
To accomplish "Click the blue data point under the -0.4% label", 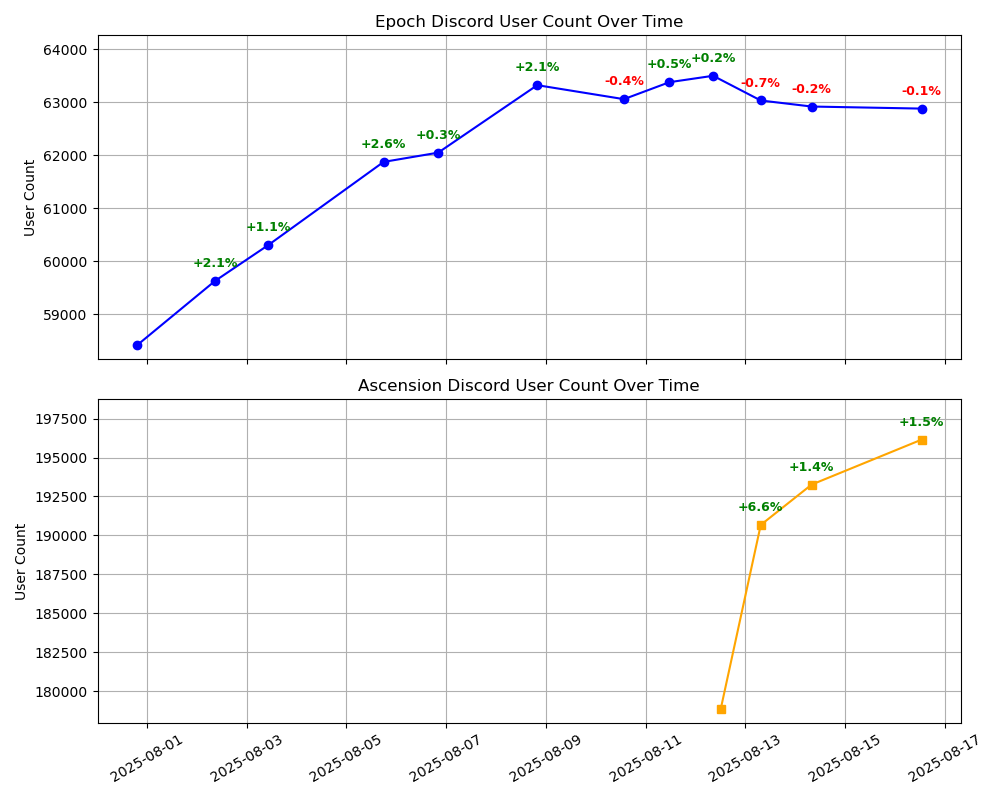I will click(x=624, y=100).
